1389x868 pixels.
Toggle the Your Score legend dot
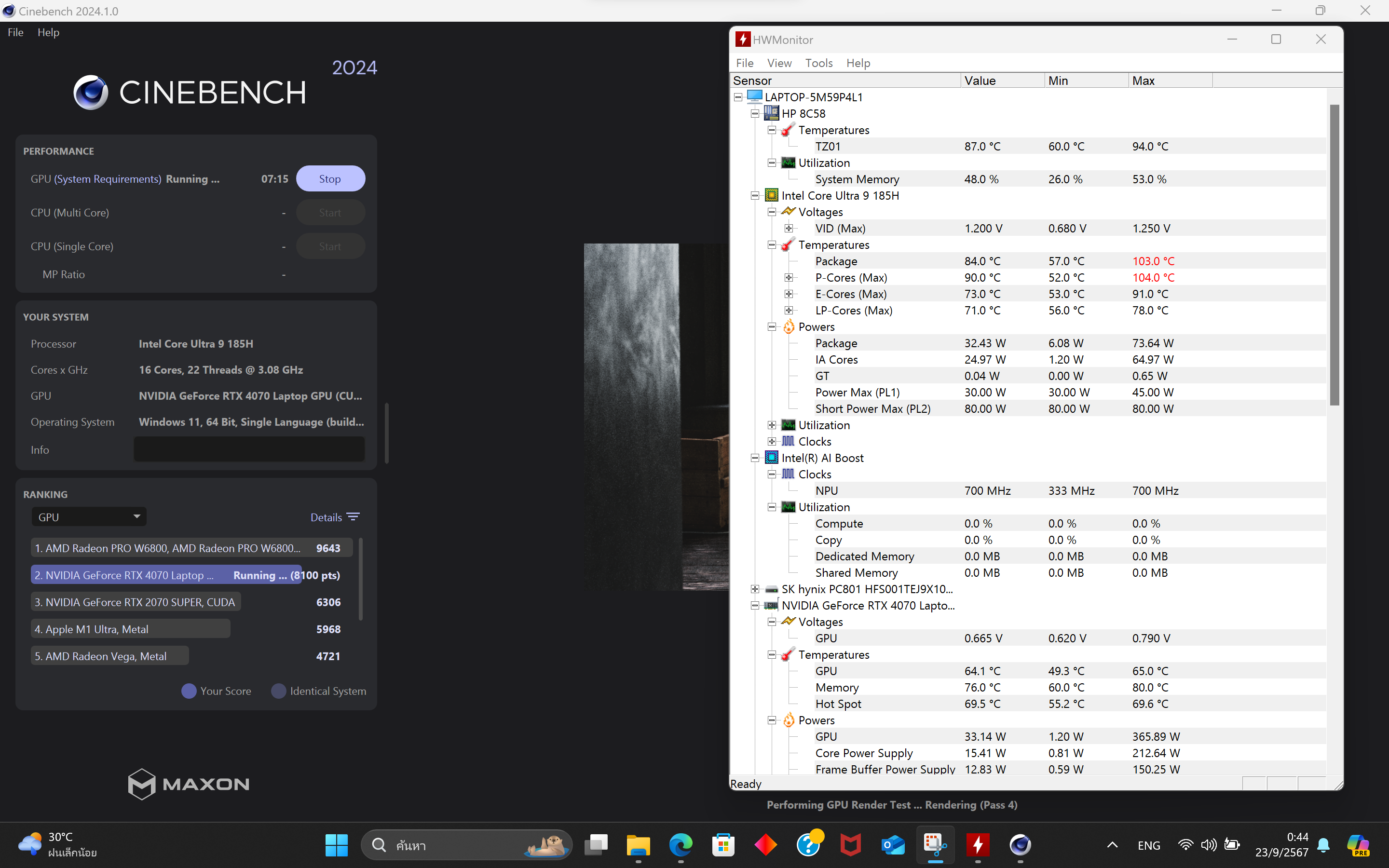point(189,691)
